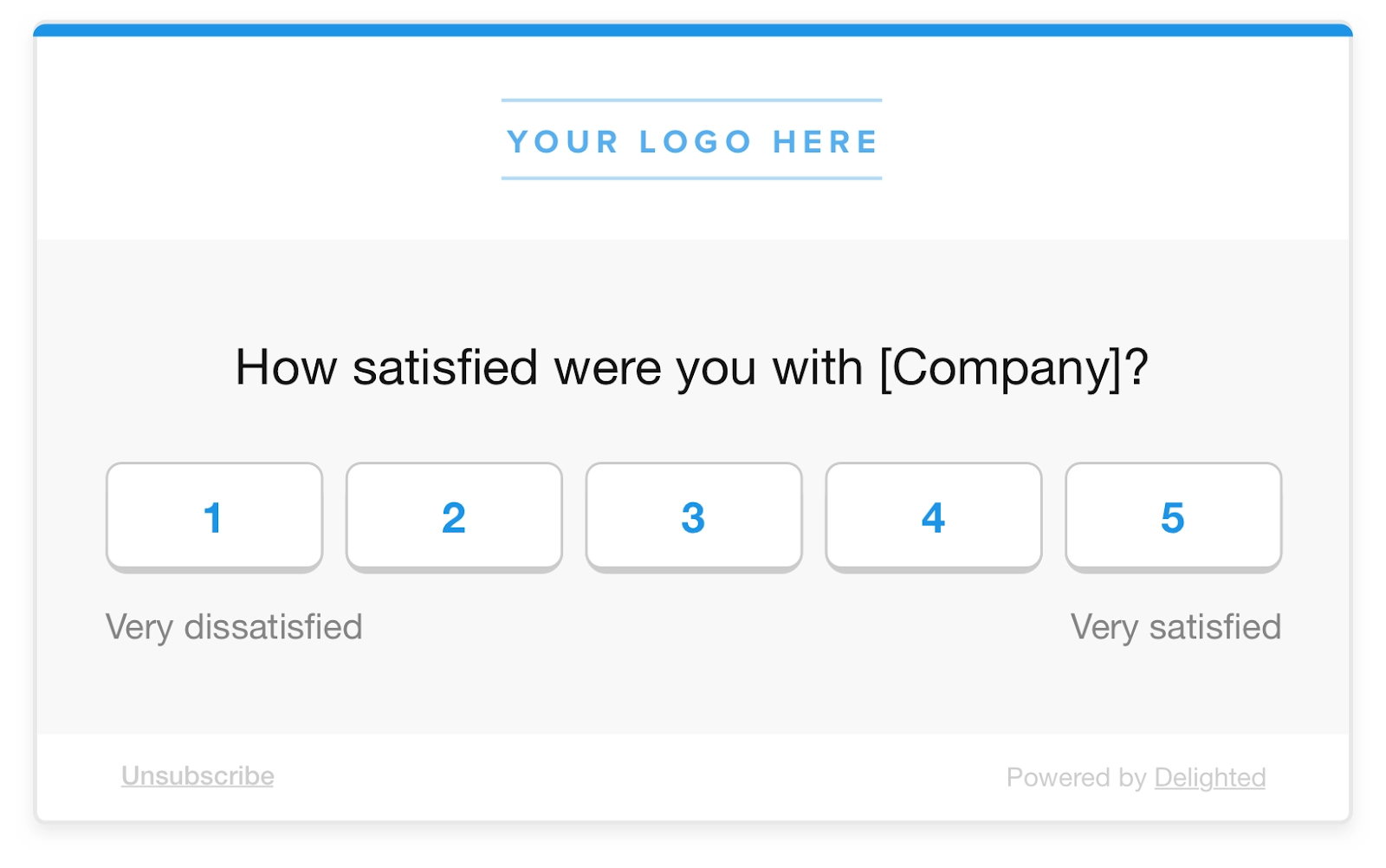Click the word LOGO in header
Image resolution: width=1386 pixels, height=868 pixels.
(695, 141)
